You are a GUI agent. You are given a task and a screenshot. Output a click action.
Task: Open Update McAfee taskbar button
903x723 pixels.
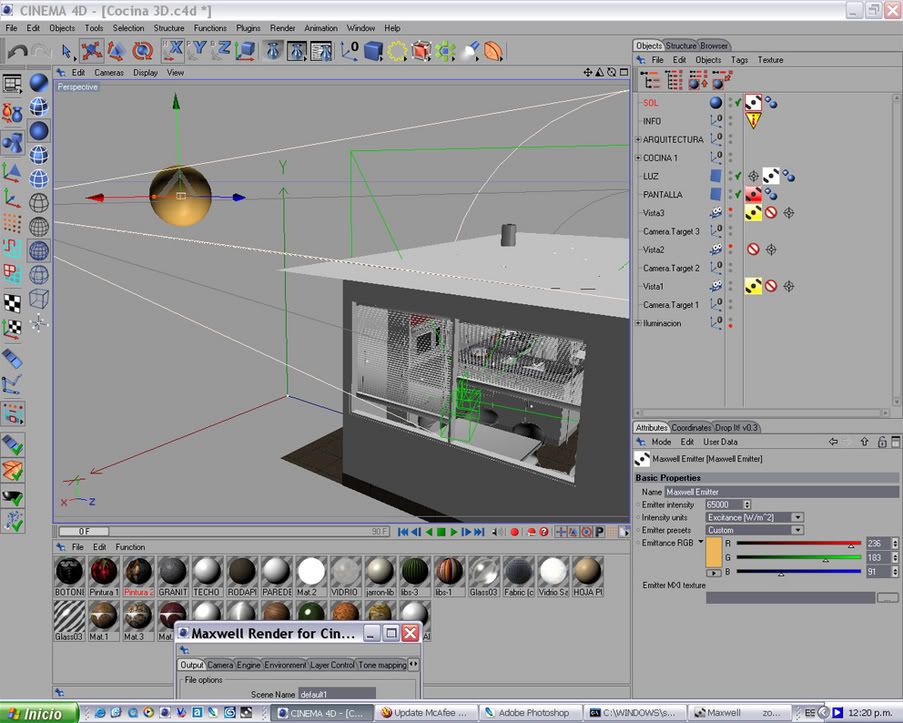coord(425,713)
